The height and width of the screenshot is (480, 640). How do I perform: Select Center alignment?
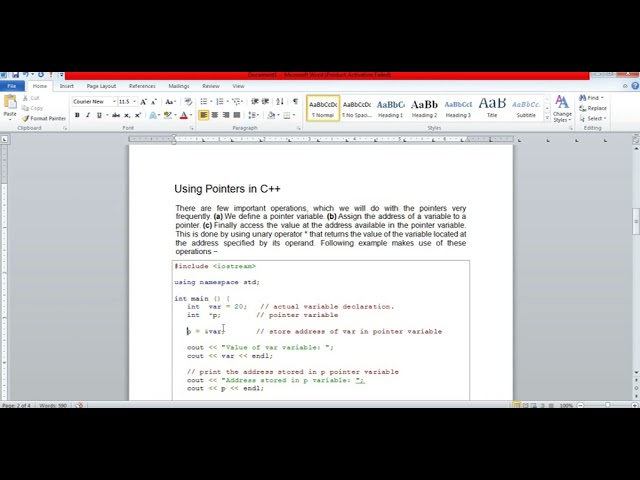[x=215, y=115]
